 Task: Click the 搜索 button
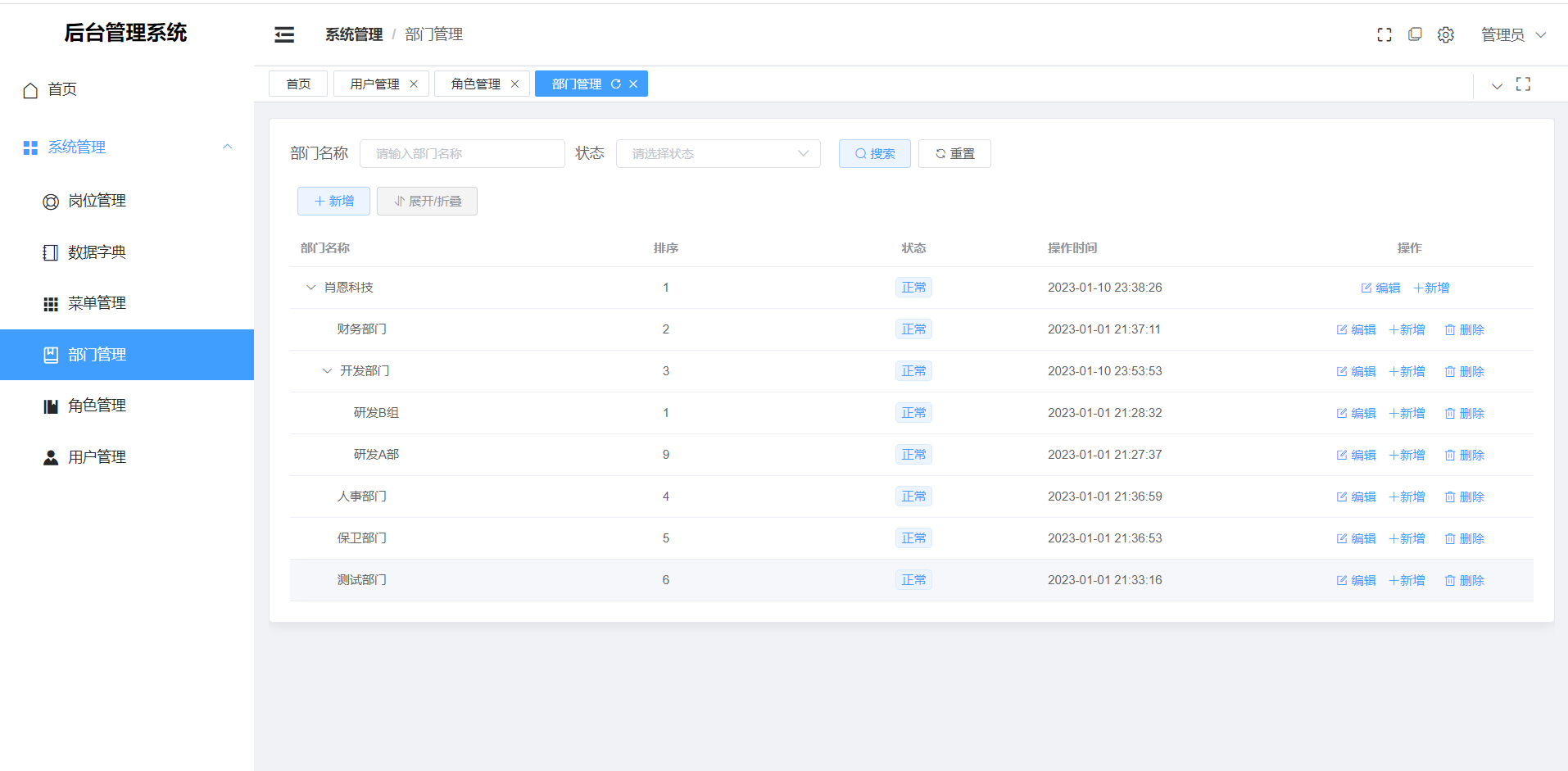click(875, 153)
